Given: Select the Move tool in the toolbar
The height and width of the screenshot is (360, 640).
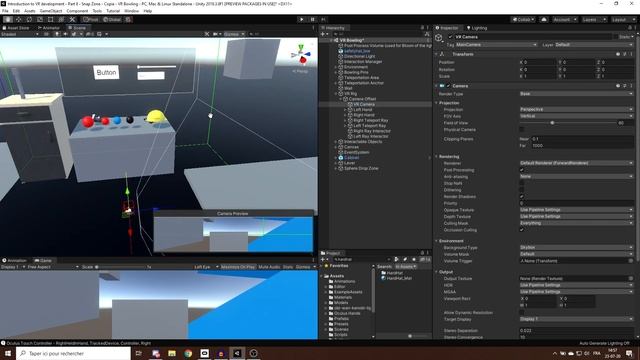Looking at the screenshot, I should click(x=18, y=19).
